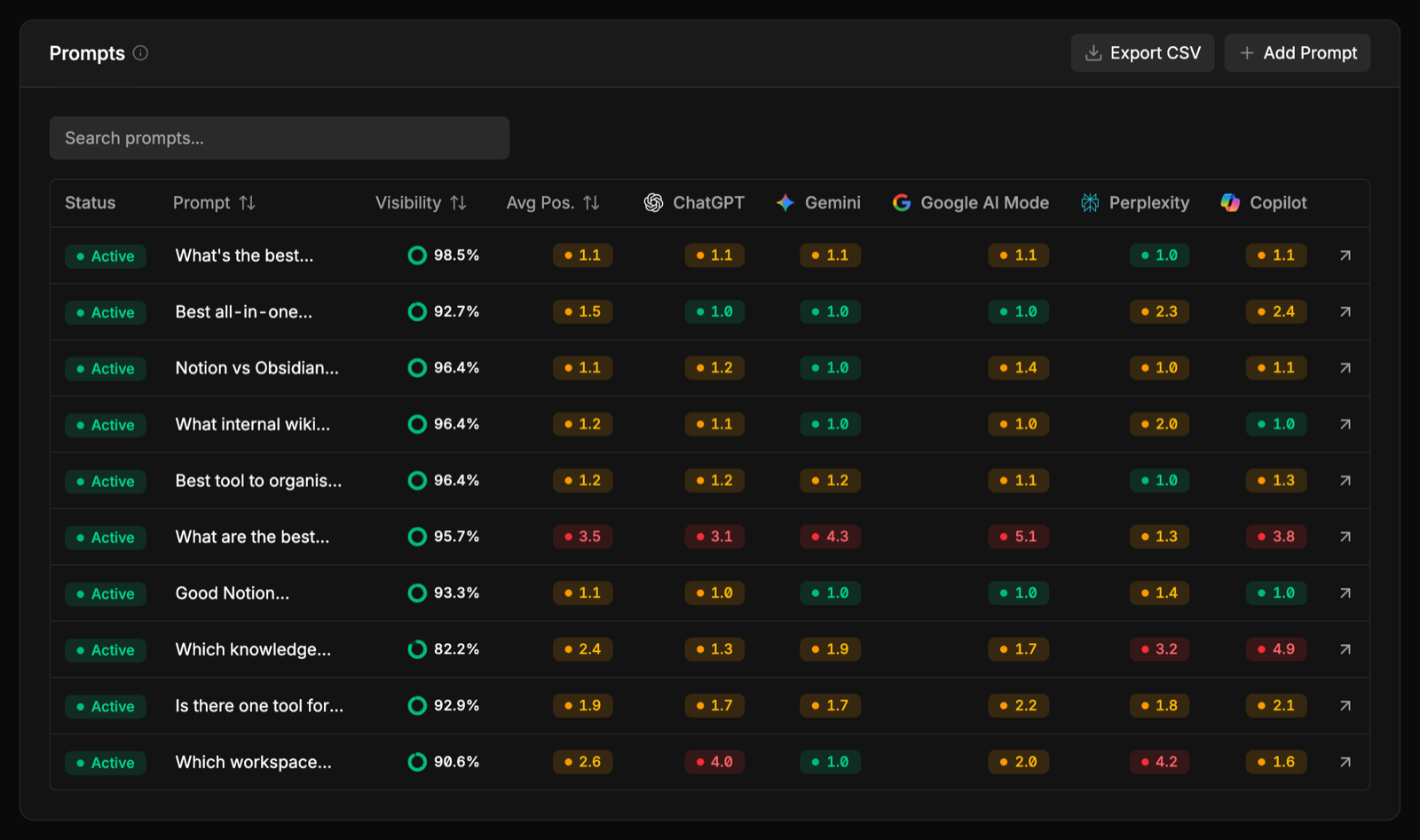This screenshot has width=1420, height=840.
Task: Open details arrow for What internal wiki row
Action: tap(1345, 425)
